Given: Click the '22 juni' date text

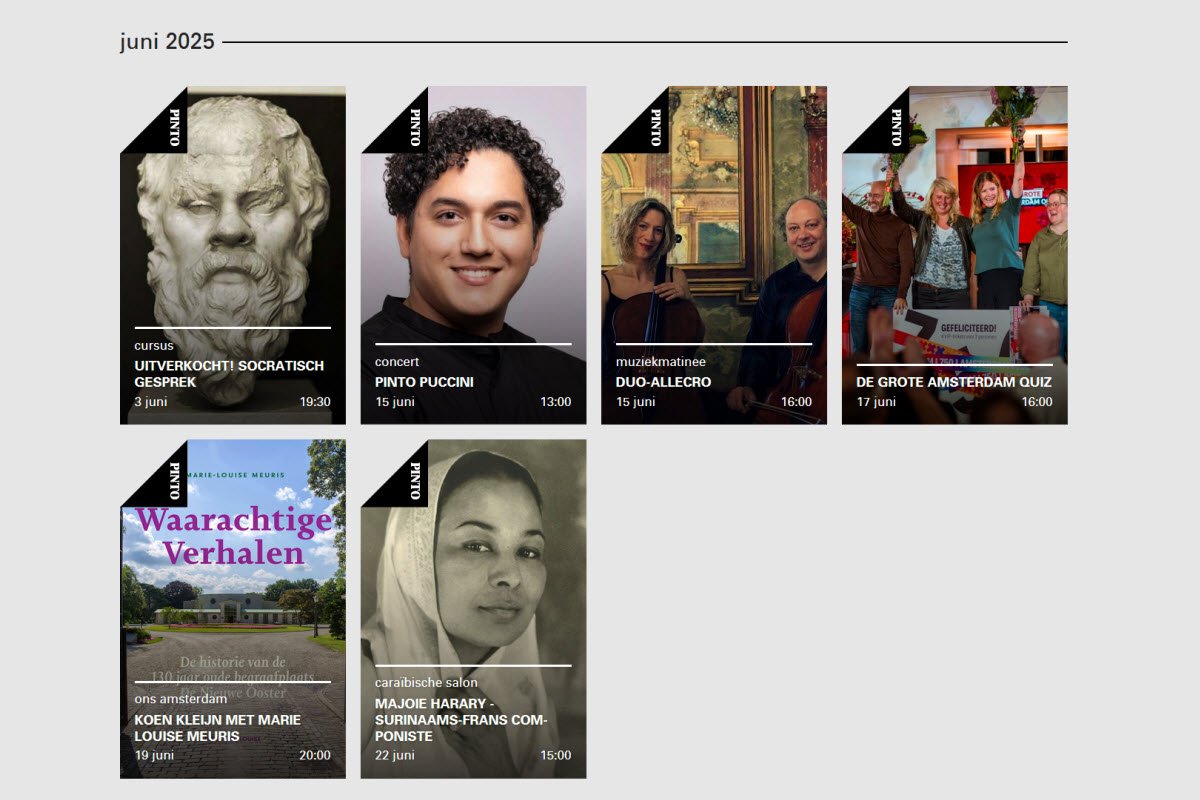Looking at the screenshot, I should 395,756.
